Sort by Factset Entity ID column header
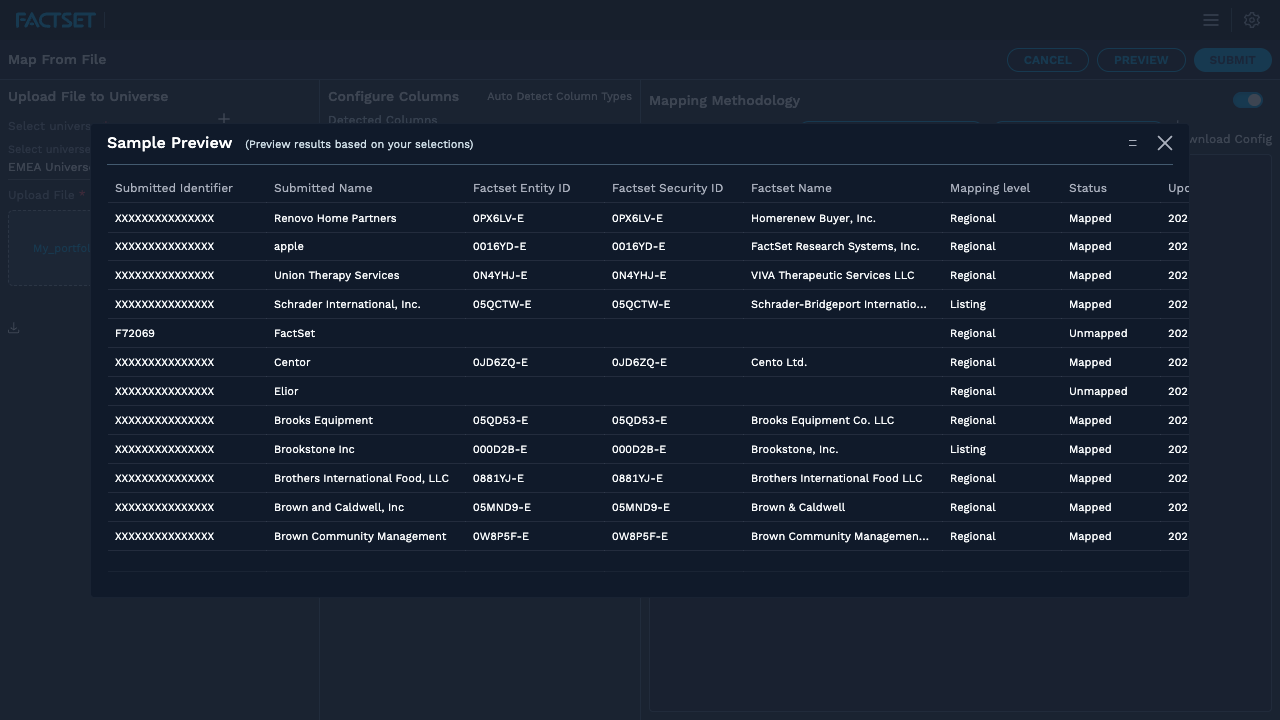The width and height of the screenshot is (1280, 720). pos(522,188)
